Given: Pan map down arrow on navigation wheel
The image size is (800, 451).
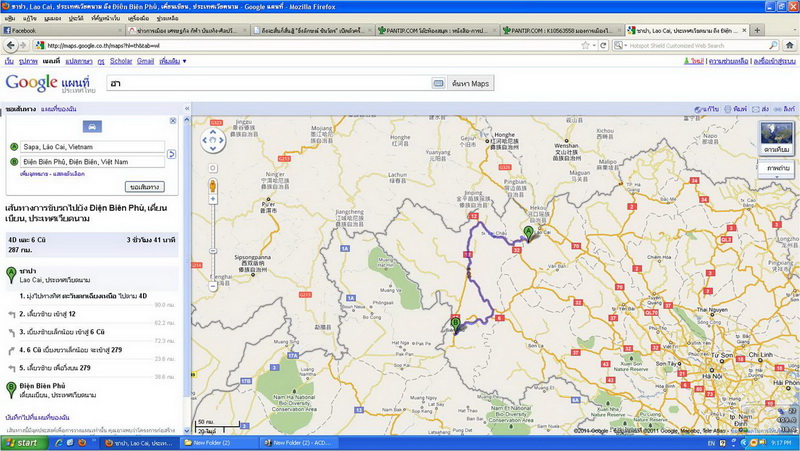Looking at the screenshot, I should tap(213, 148).
